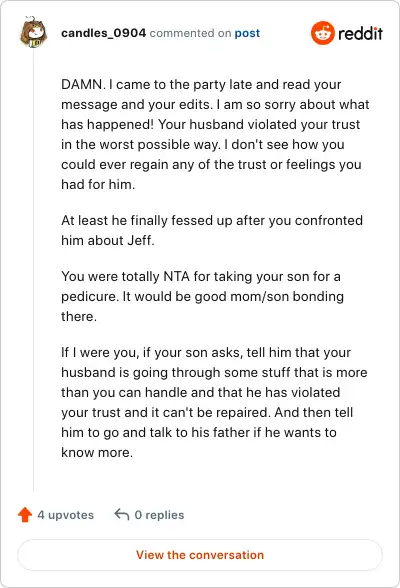Viewport: 400px width, 588px height.
Task: Click the reply arrow icon
Action: [122, 514]
